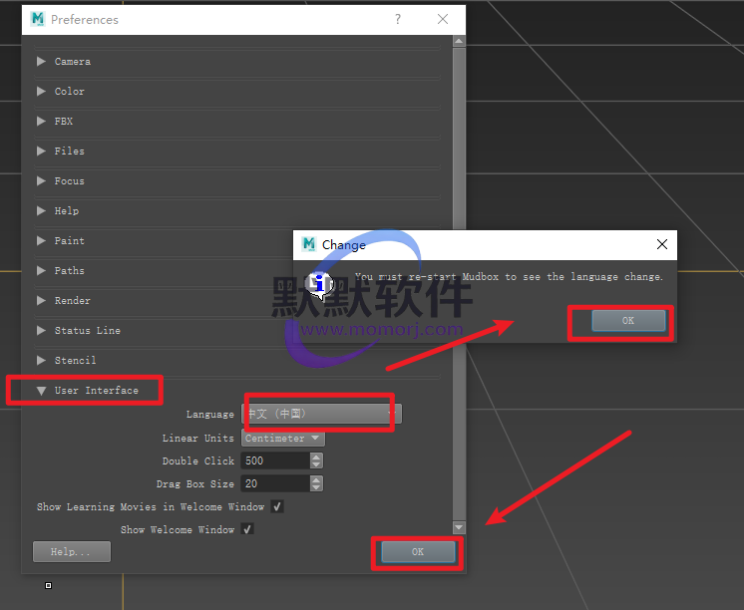The height and width of the screenshot is (610, 744).
Task: Click the Help... button
Action: (71, 552)
